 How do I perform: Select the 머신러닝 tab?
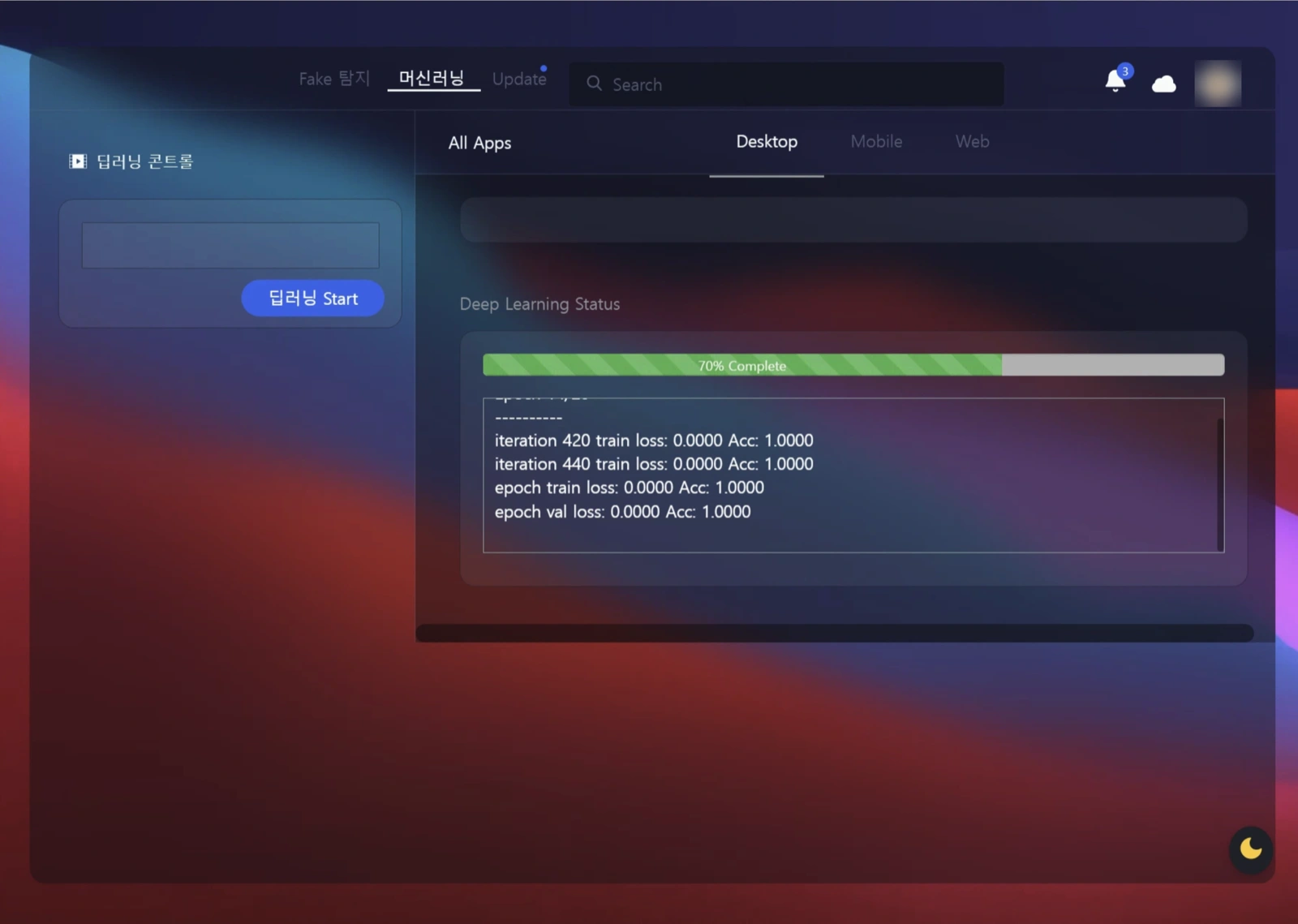pyautogui.click(x=432, y=79)
